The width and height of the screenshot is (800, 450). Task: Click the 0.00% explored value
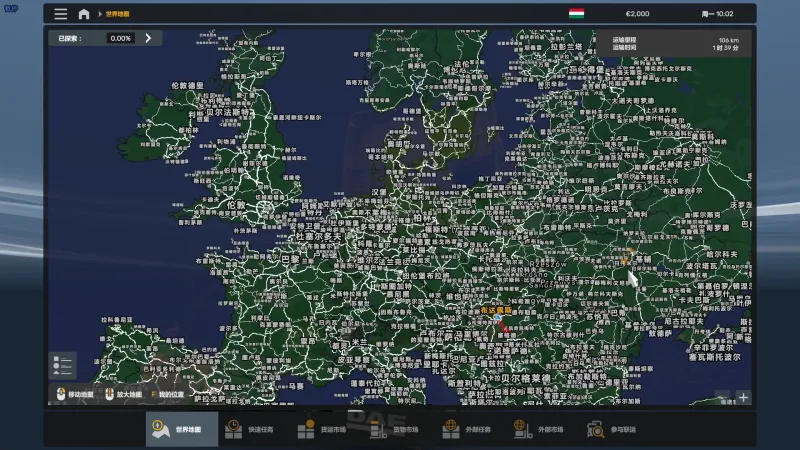[120, 38]
